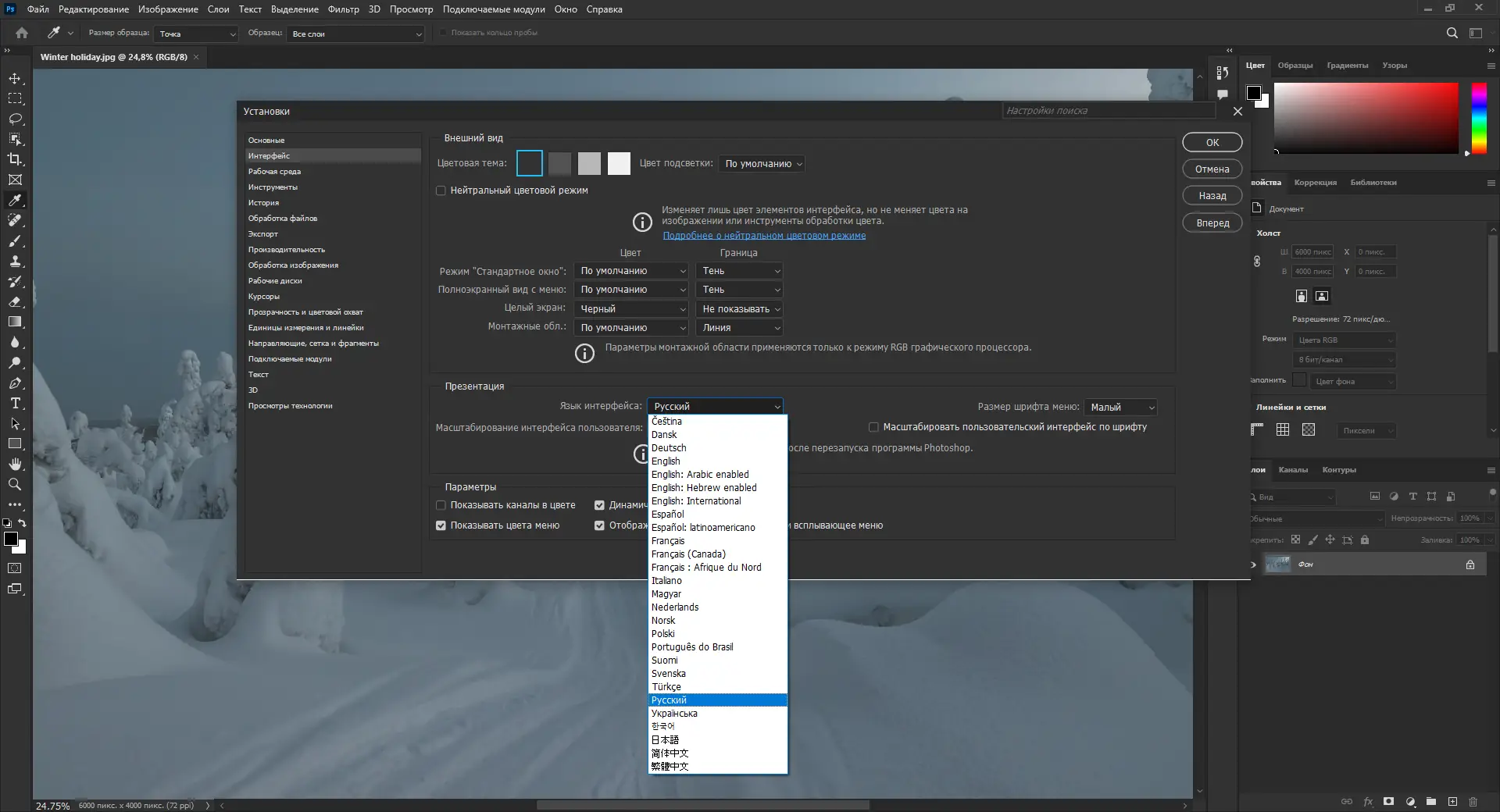Confirm the dialog with OK
Image resolution: width=1500 pixels, height=812 pixels.
click(x=1212, y=142)
